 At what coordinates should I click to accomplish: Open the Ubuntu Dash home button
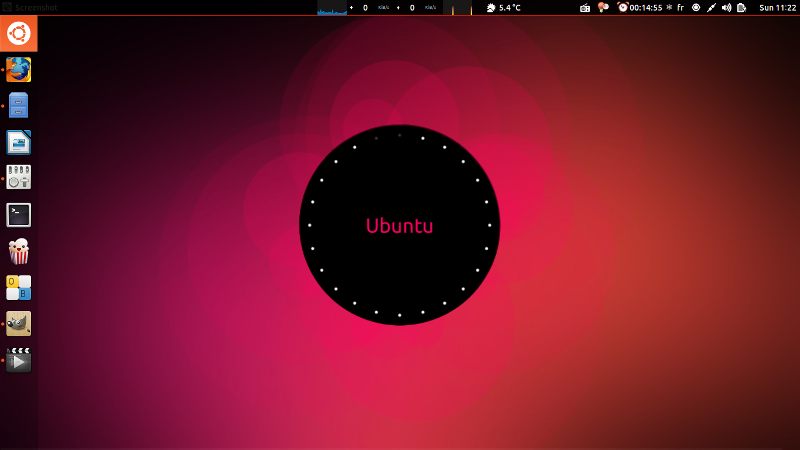tap(18, 34)
